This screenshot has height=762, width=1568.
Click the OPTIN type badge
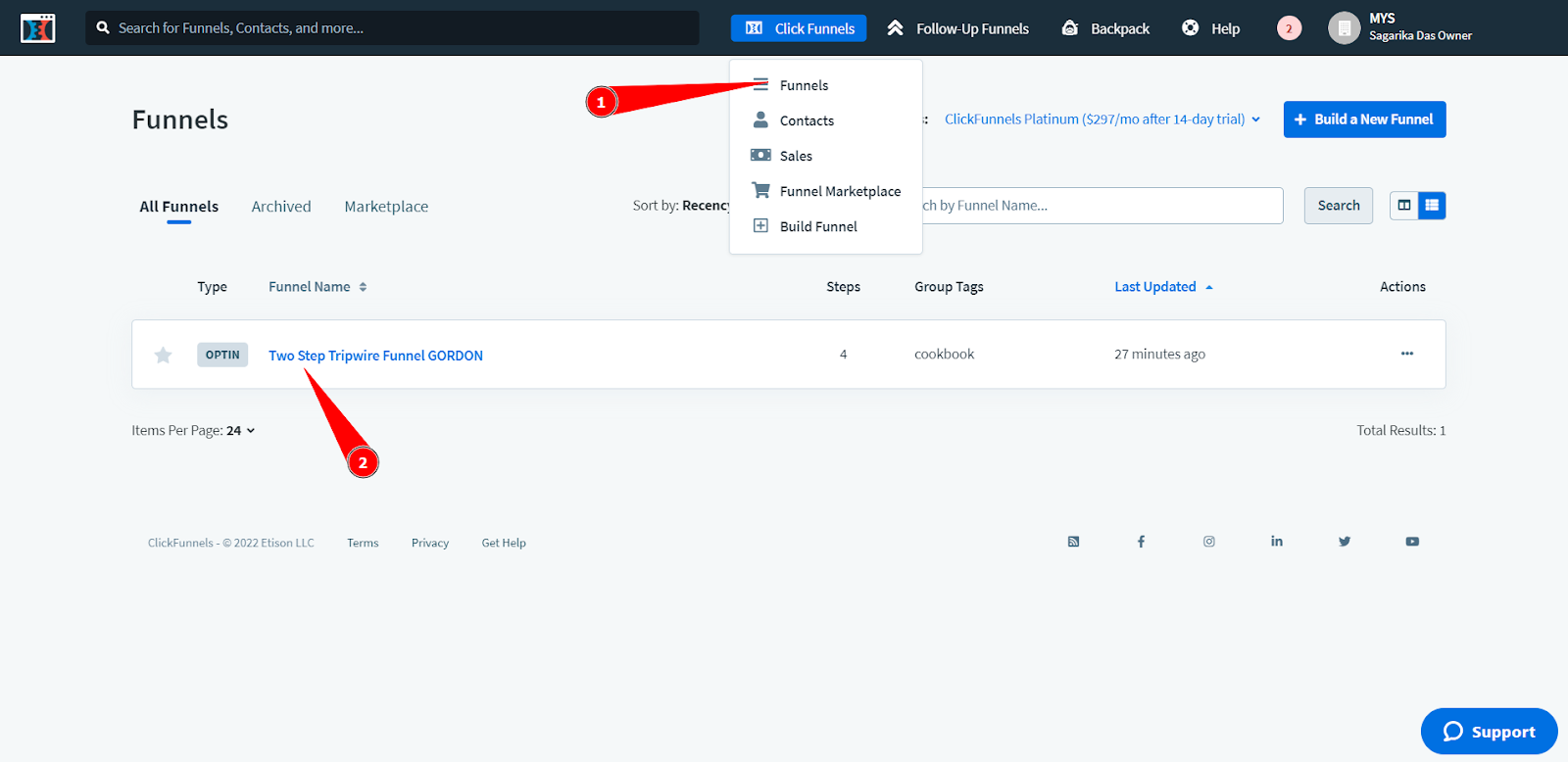(222, 355)
